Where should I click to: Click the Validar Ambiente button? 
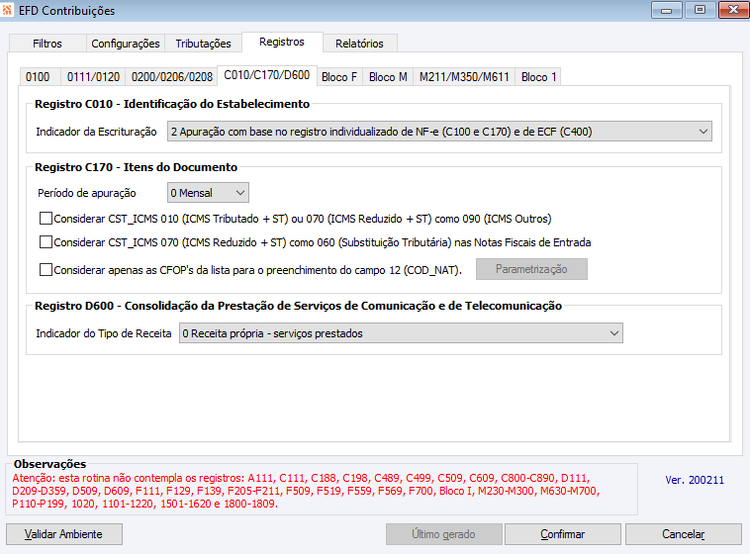point(64,534)
